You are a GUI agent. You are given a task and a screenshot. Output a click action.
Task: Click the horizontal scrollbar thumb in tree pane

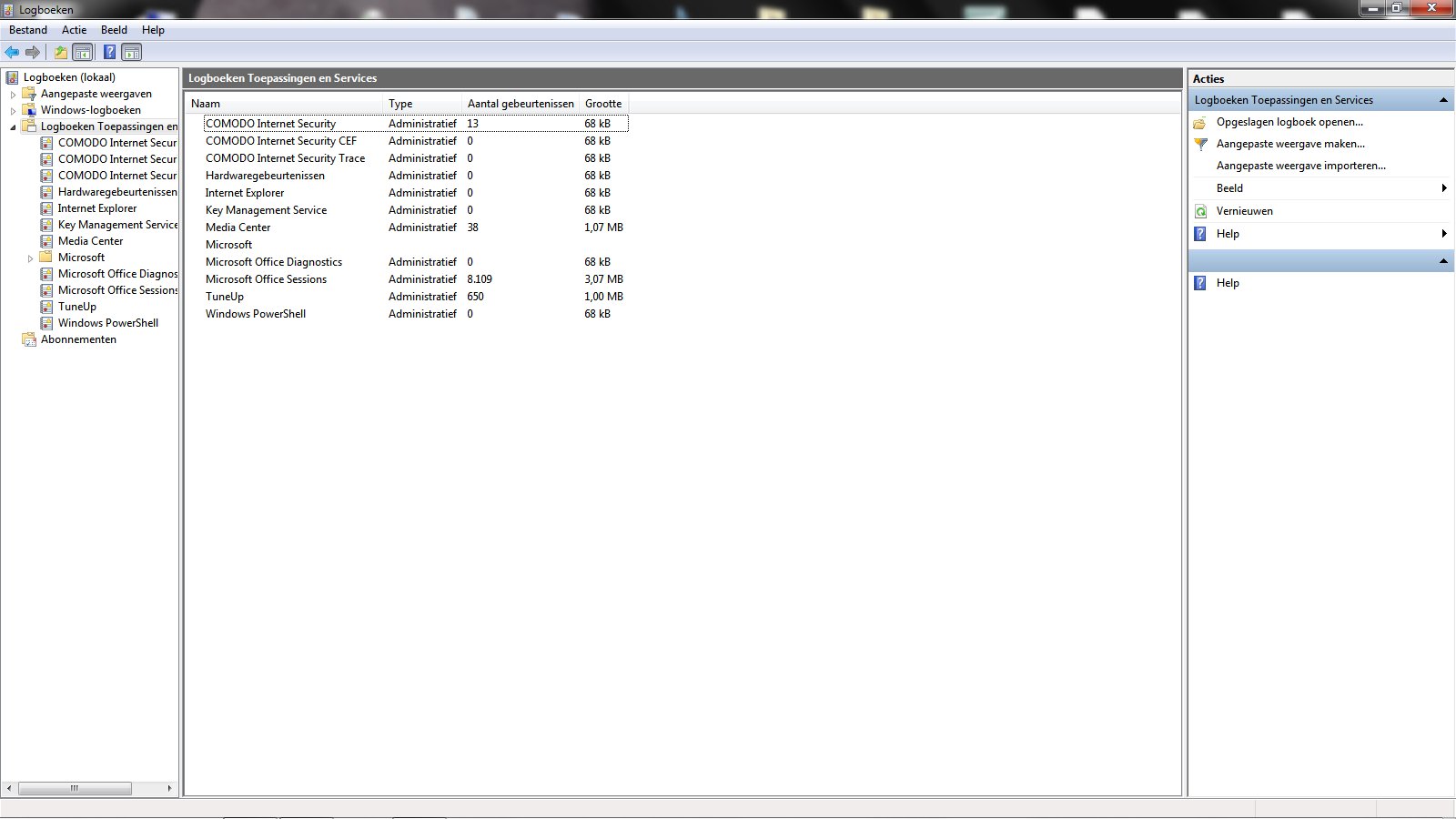click(75, 788)
